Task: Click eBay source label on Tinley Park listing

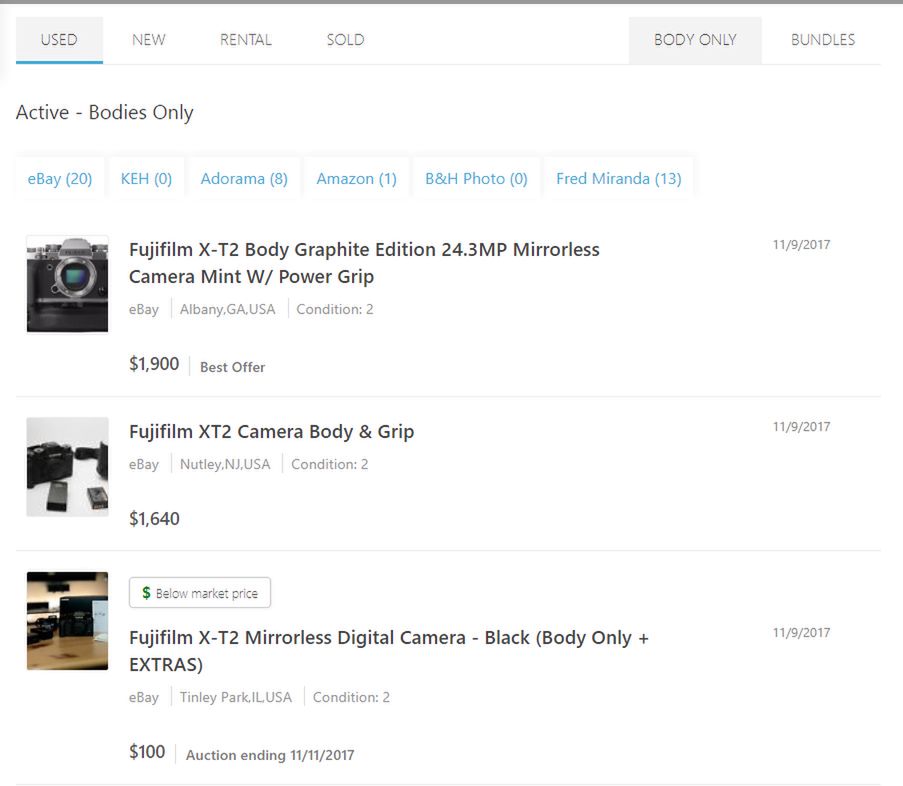Action: [143, 698]
